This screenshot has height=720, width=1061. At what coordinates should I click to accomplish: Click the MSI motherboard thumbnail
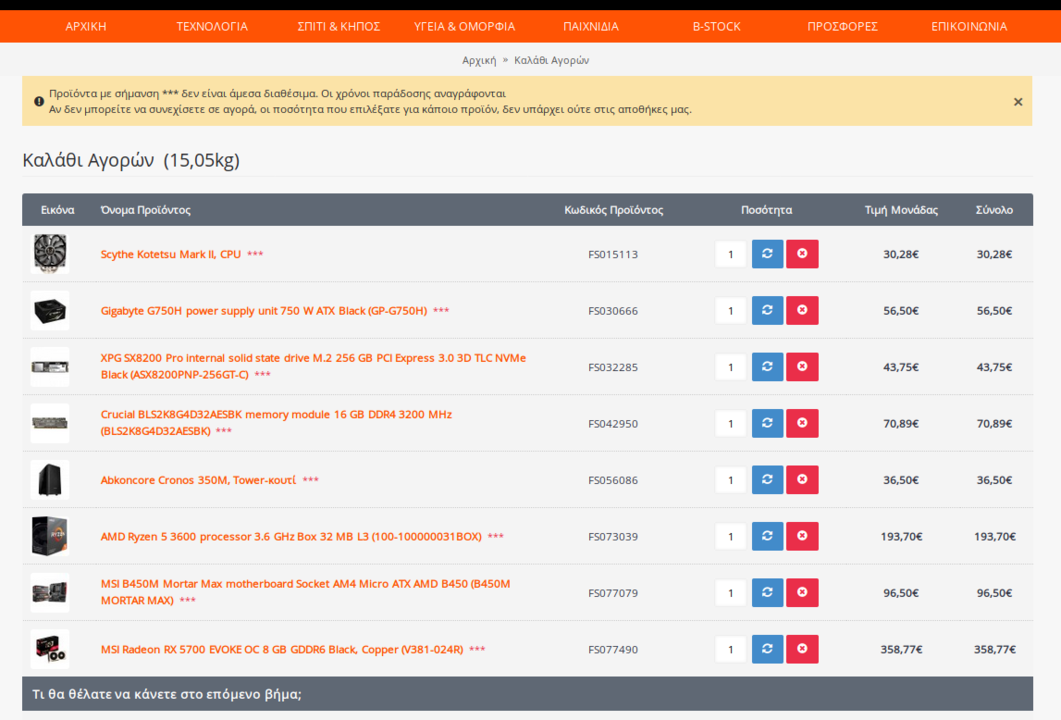(50, 593)
